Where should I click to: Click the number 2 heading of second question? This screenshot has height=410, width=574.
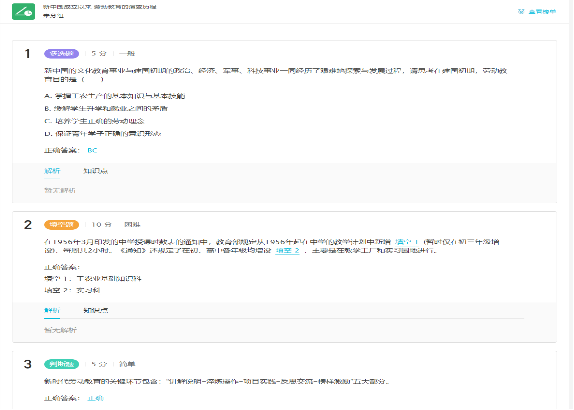click(x=28, y=224)
